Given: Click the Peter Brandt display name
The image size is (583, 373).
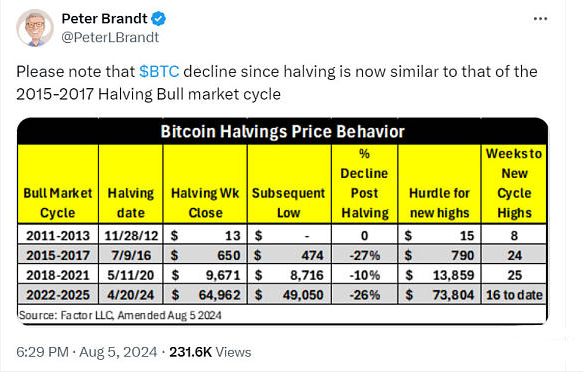Looking at the screenshot, I should [x=104, y=18].
